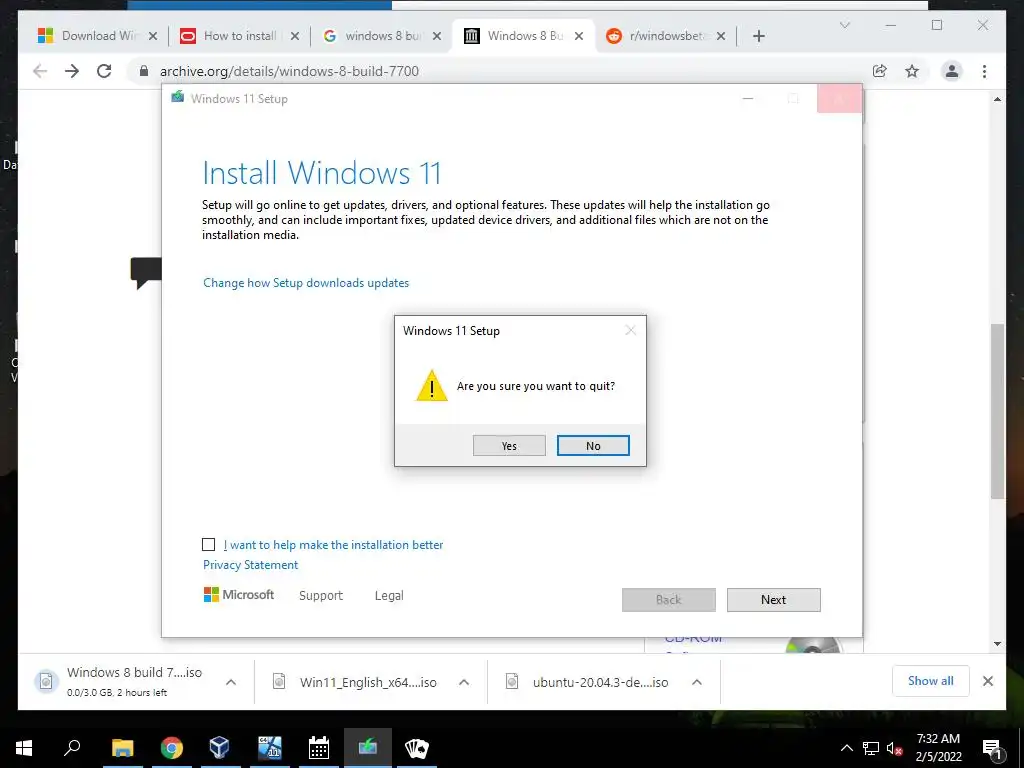The height and width of the screenshot is (768, 1024).
Task: Click the Next button in Setup
Action: (773, 600)
